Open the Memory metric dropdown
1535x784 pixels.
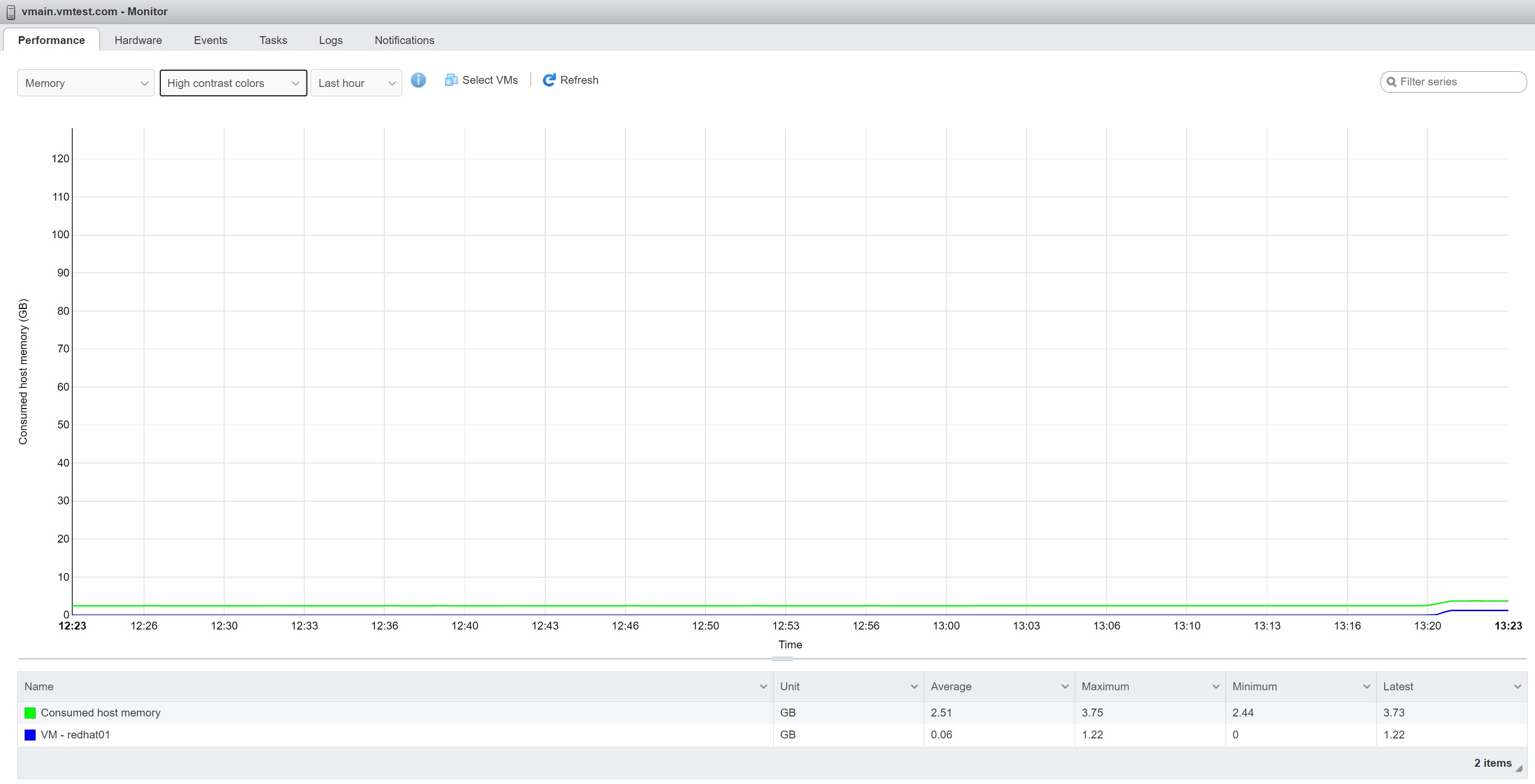[x=86, y=83]
